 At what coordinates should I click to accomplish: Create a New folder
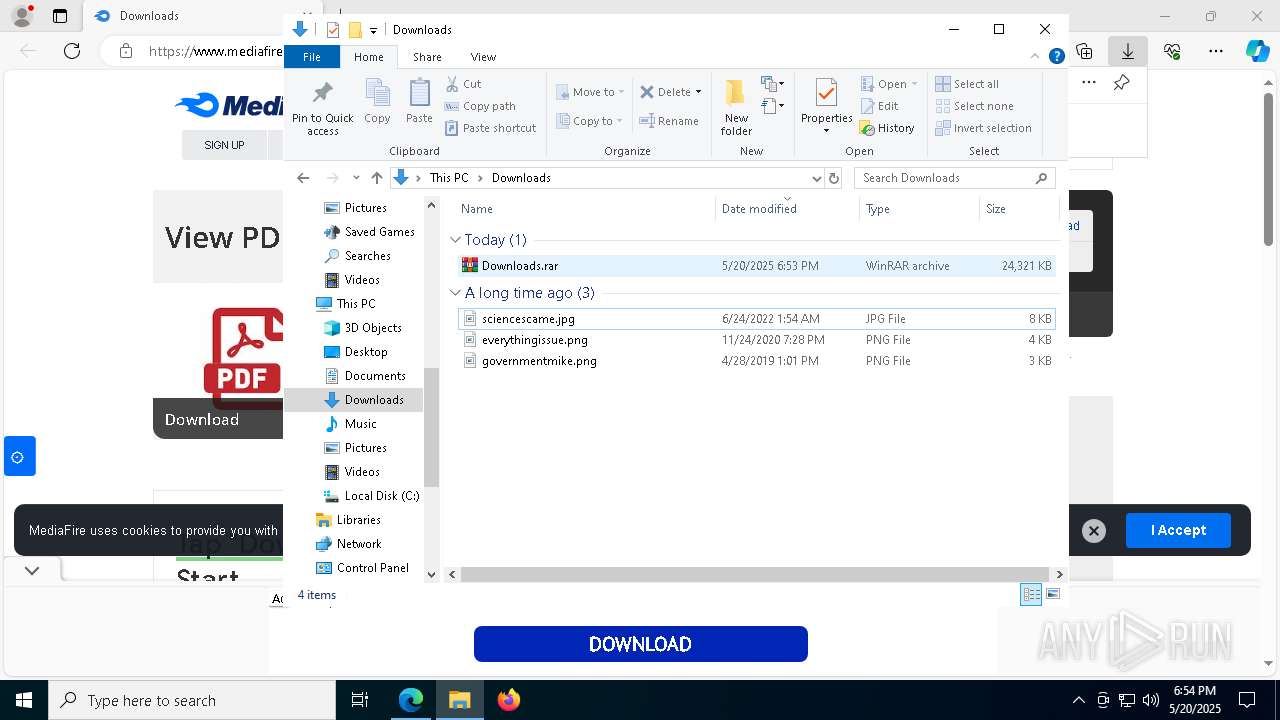pyautogui.click(x=736, y=107)
